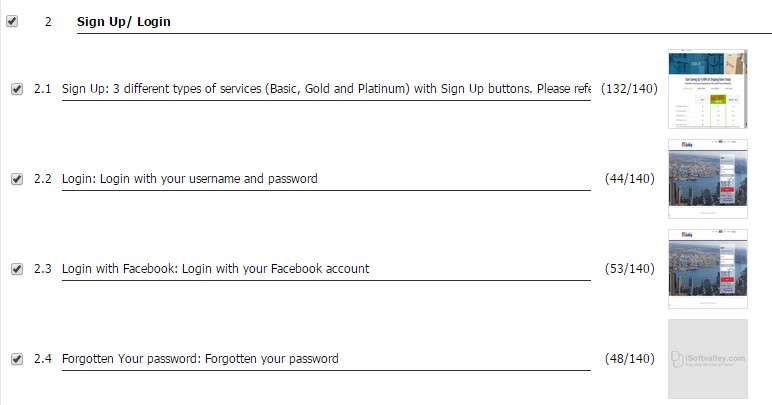
Task: Toggle checkbox for item 2.1 Sign Up
Action: click(x=17, y=89)
